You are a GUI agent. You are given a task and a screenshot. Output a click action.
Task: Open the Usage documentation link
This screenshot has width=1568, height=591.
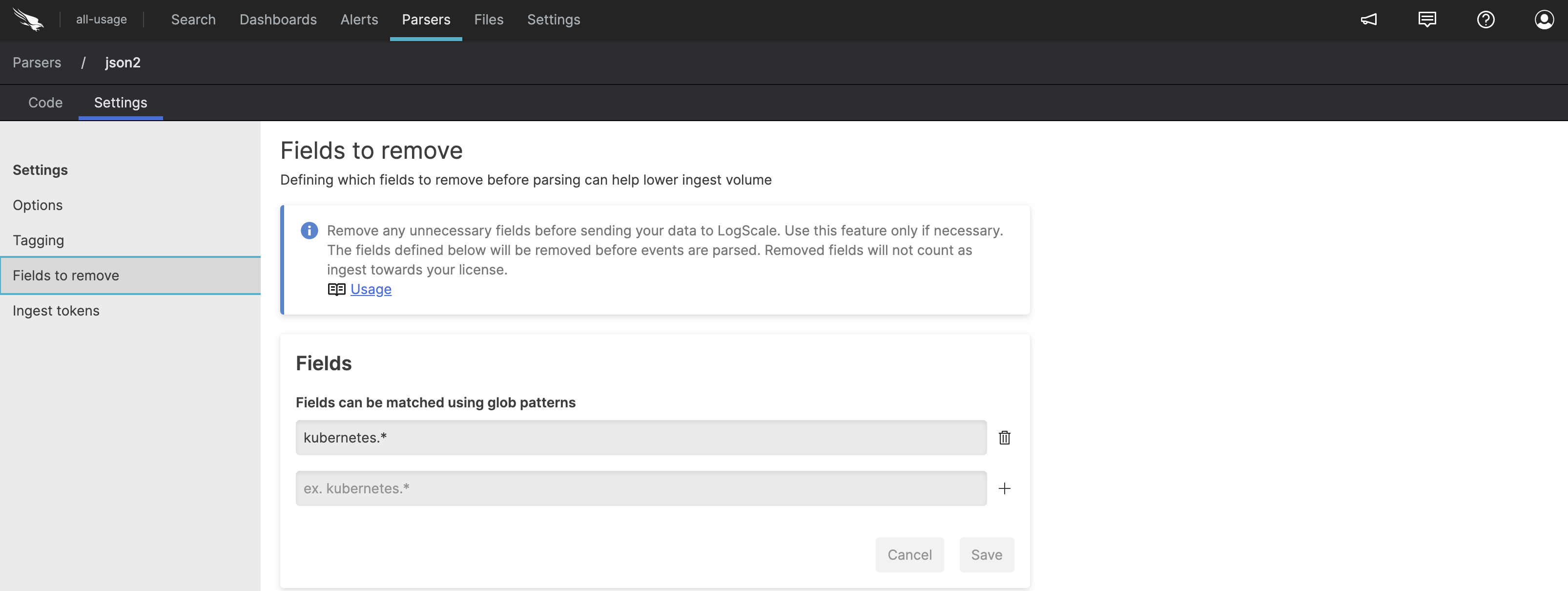pos(370,290)
